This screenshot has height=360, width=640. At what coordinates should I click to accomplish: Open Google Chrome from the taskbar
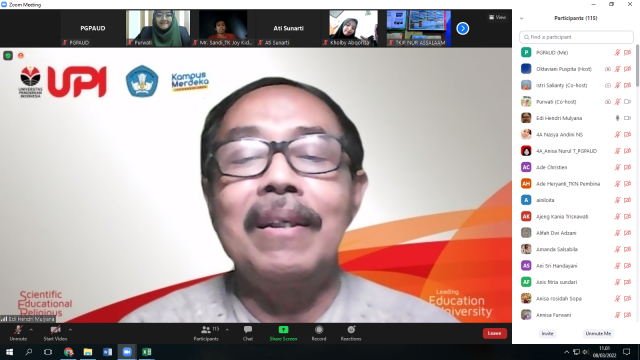point(68,352)
